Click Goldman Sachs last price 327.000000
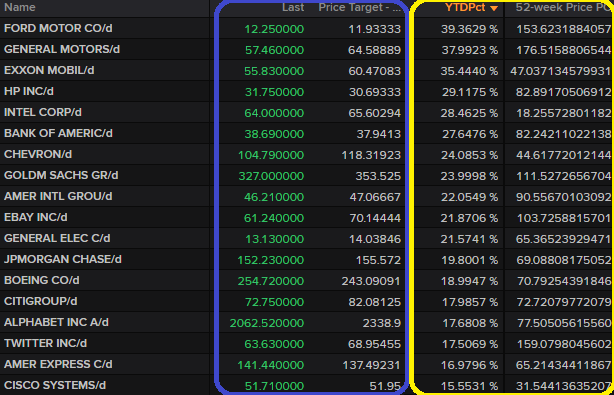614x395 pixels. click(271, 176)
